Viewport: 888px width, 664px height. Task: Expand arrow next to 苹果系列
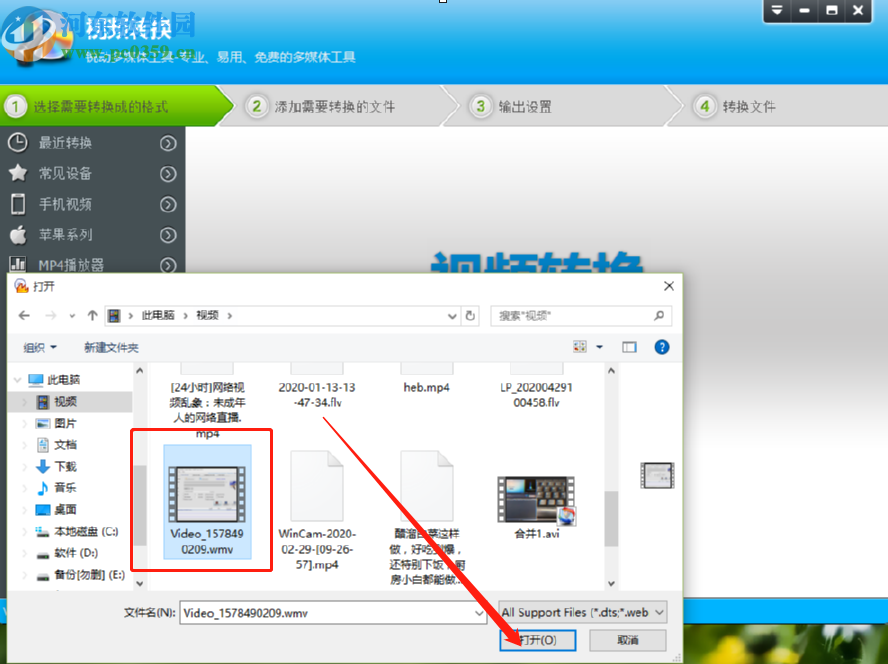click(x=168, y=235)
